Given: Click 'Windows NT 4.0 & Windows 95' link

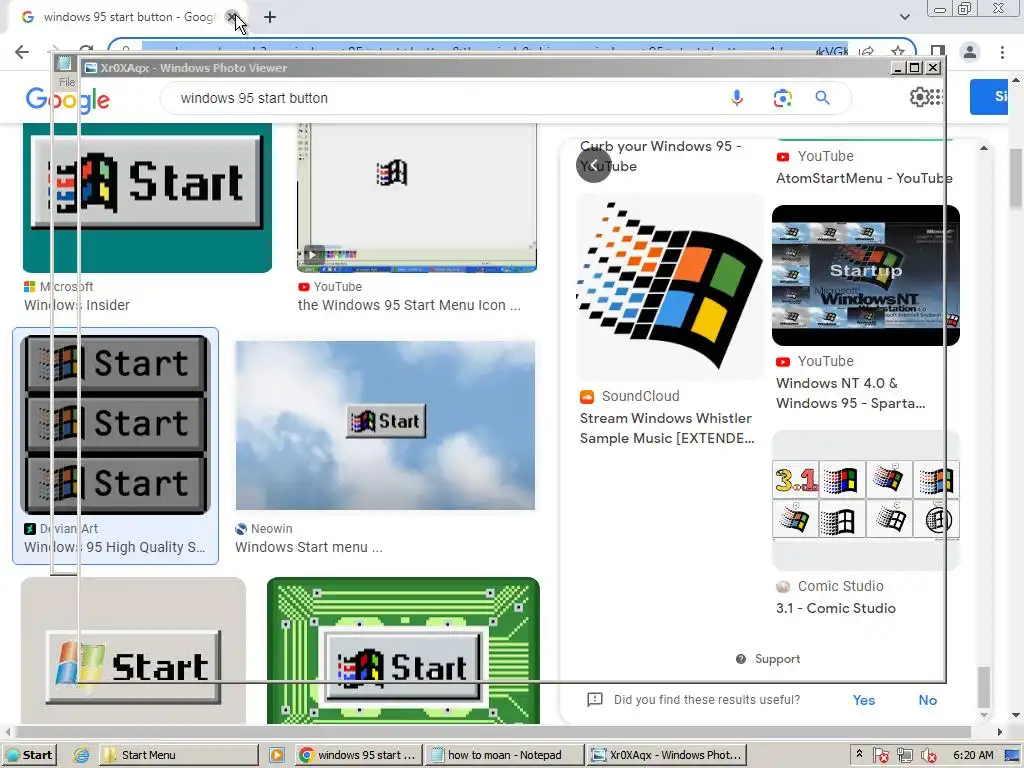Looking at the screenshot, I should pos(850,393).
